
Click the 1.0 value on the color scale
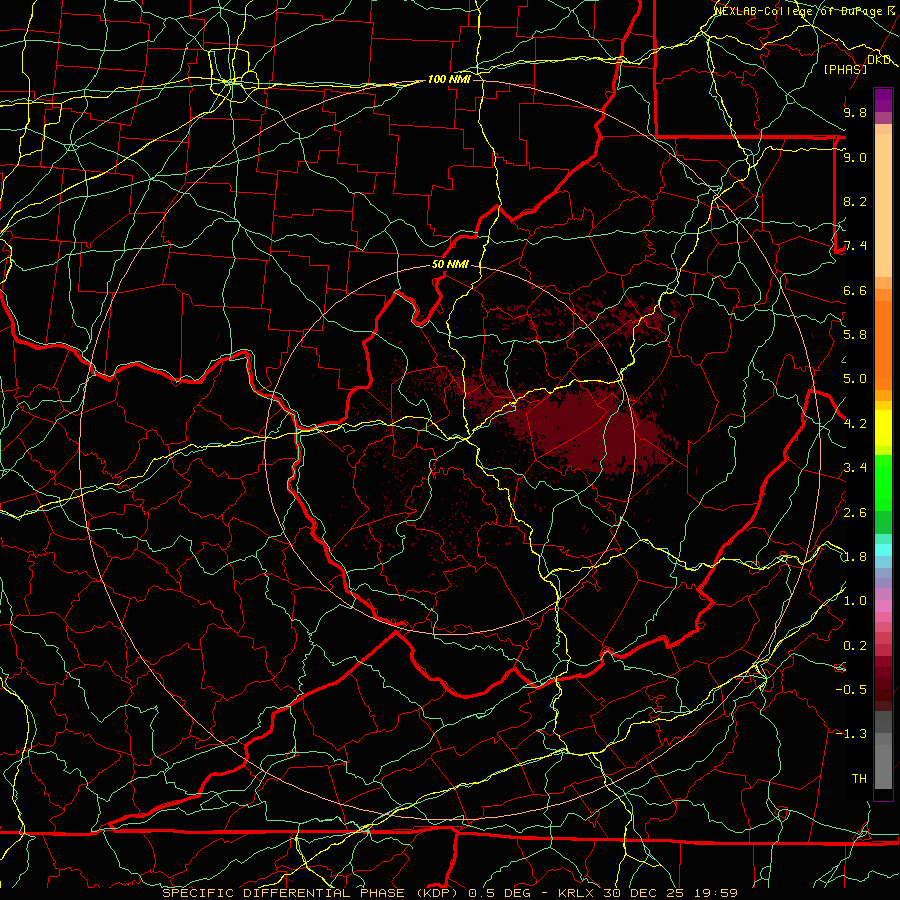855,601
